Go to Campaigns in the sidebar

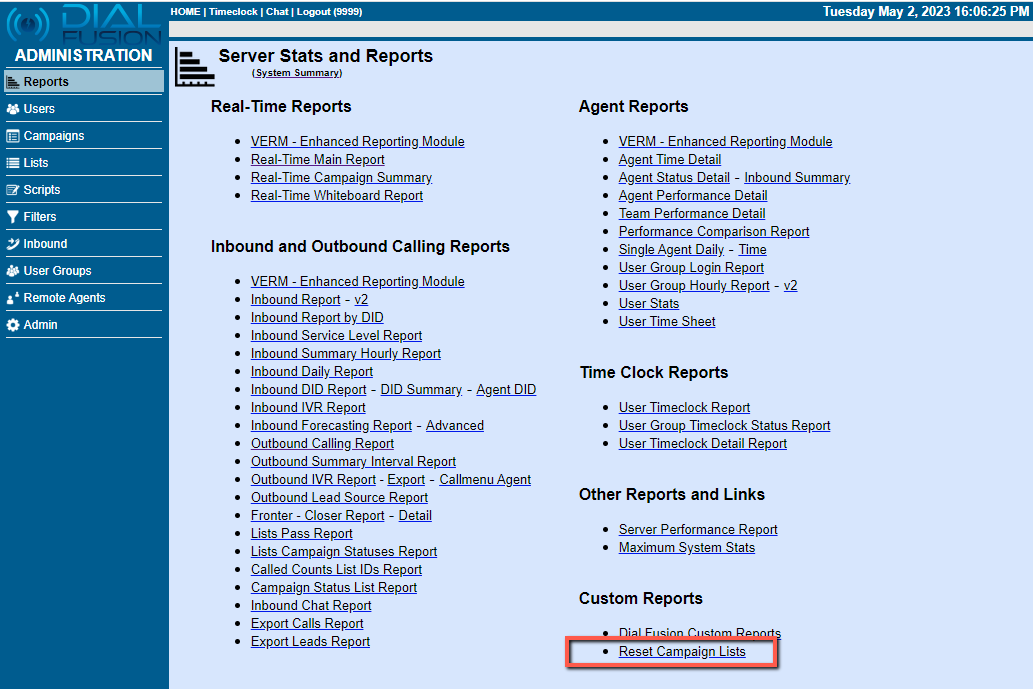(84, 136)
